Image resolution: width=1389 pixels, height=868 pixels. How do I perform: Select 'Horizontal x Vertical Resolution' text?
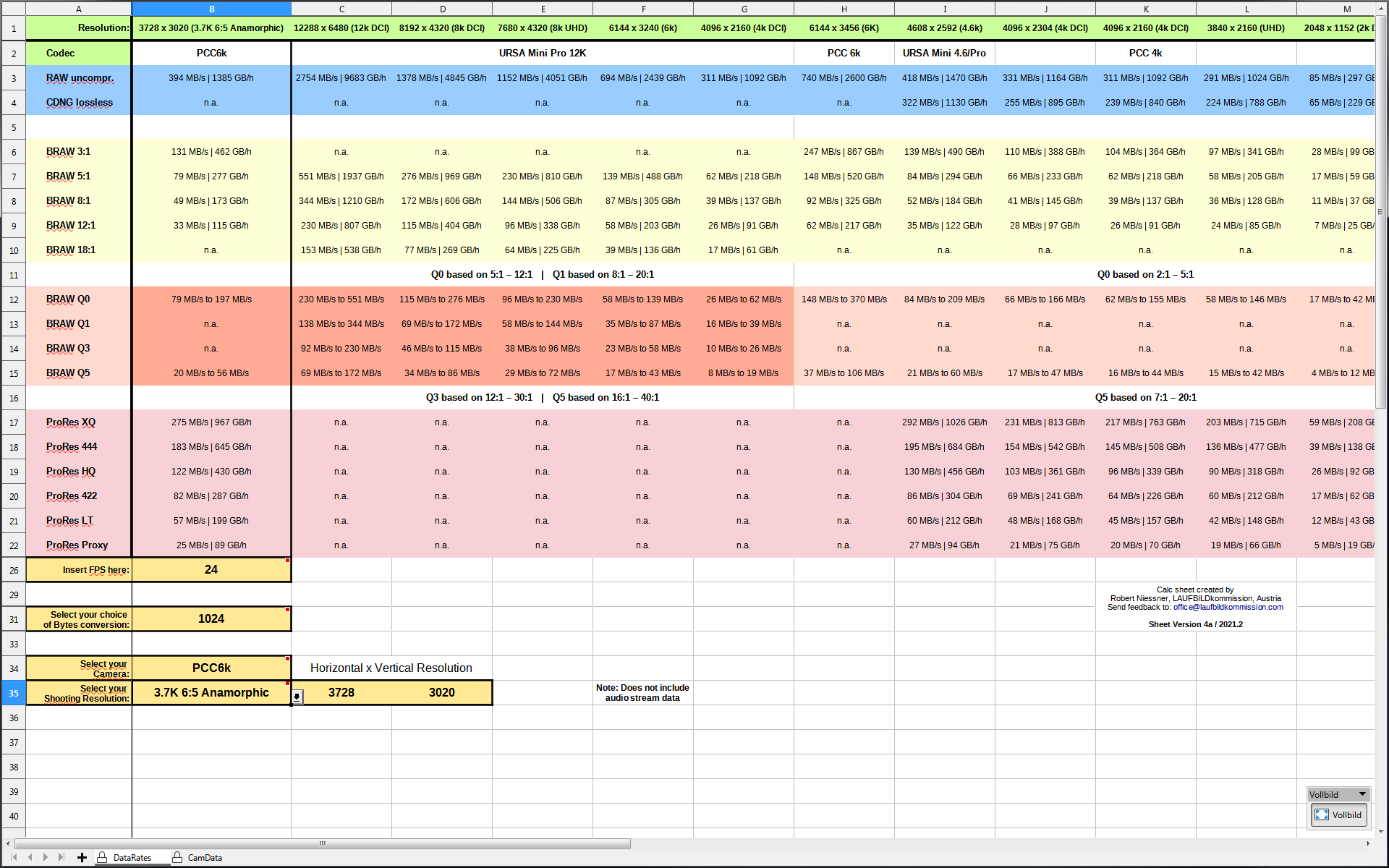[391, 668]
